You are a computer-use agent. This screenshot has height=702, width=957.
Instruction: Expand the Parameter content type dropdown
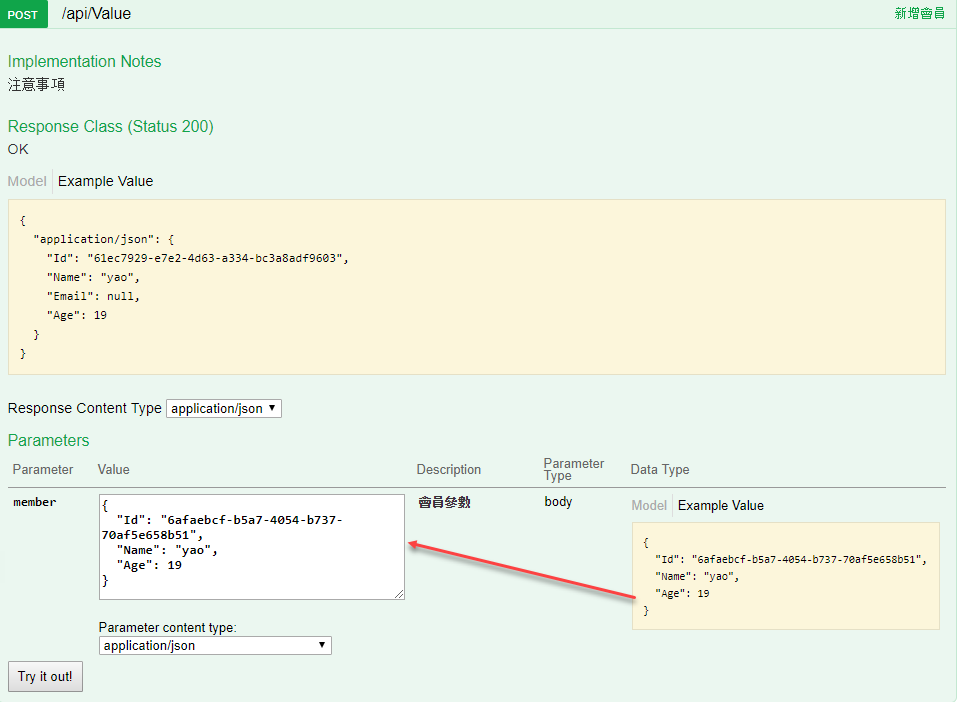click(x=215, y=645)
